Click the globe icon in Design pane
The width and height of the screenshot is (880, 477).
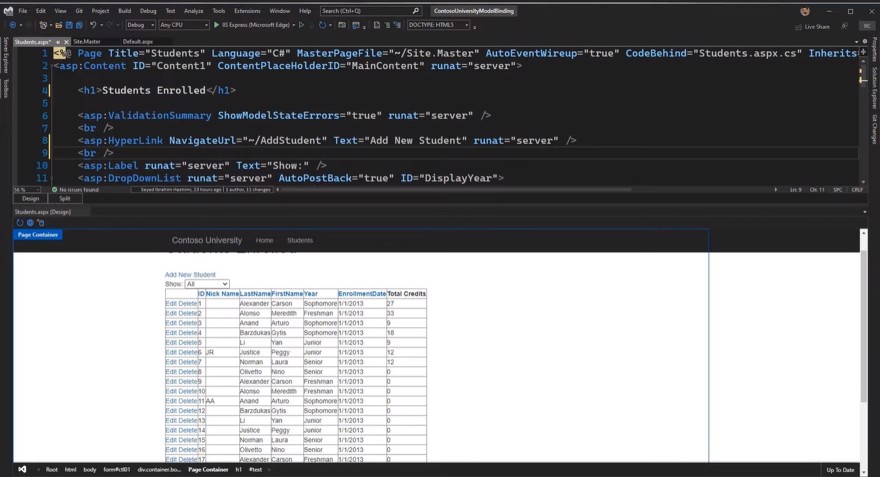pyautogui.click(x=30, y=223)
